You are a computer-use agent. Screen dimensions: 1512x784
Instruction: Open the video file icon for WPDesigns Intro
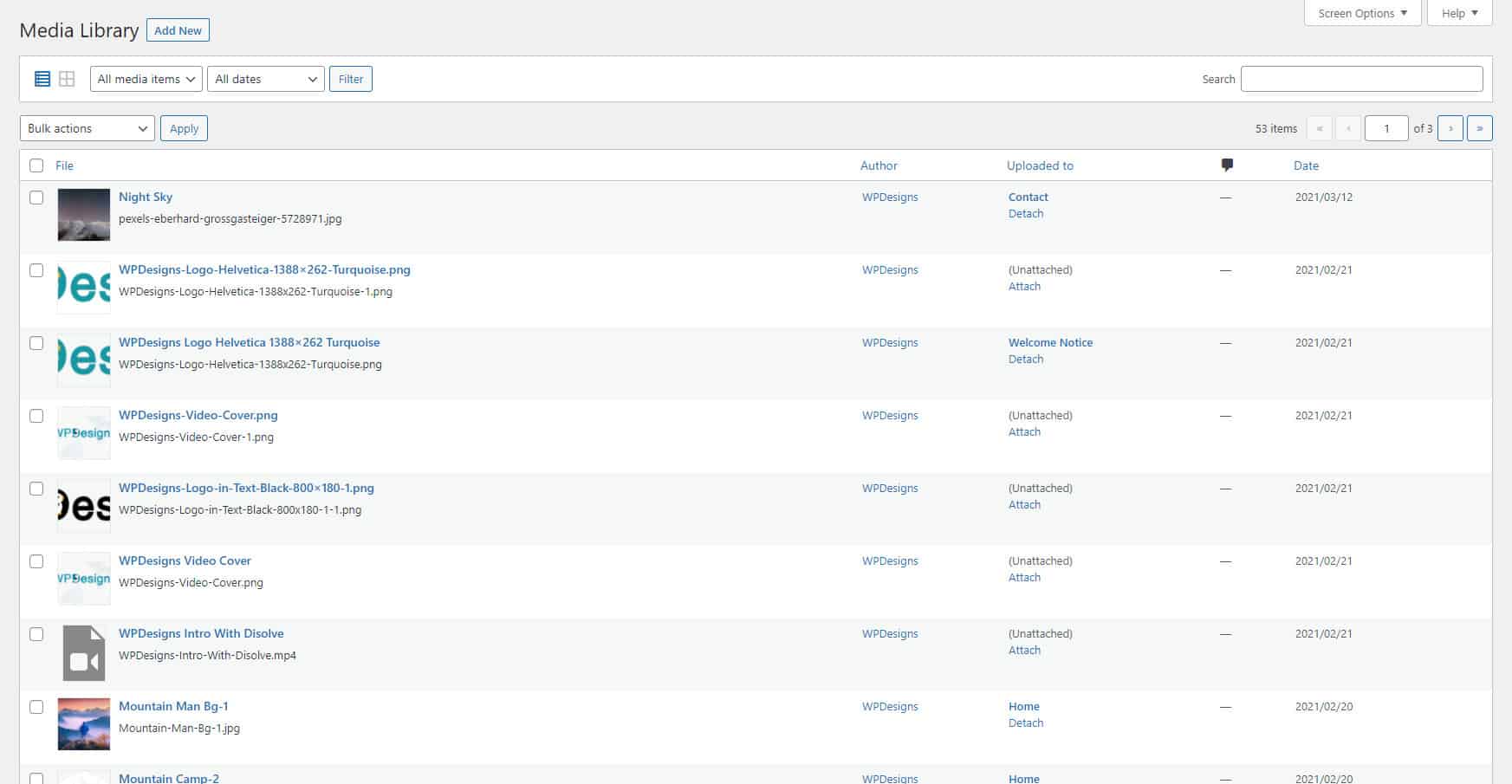[84, 653]
